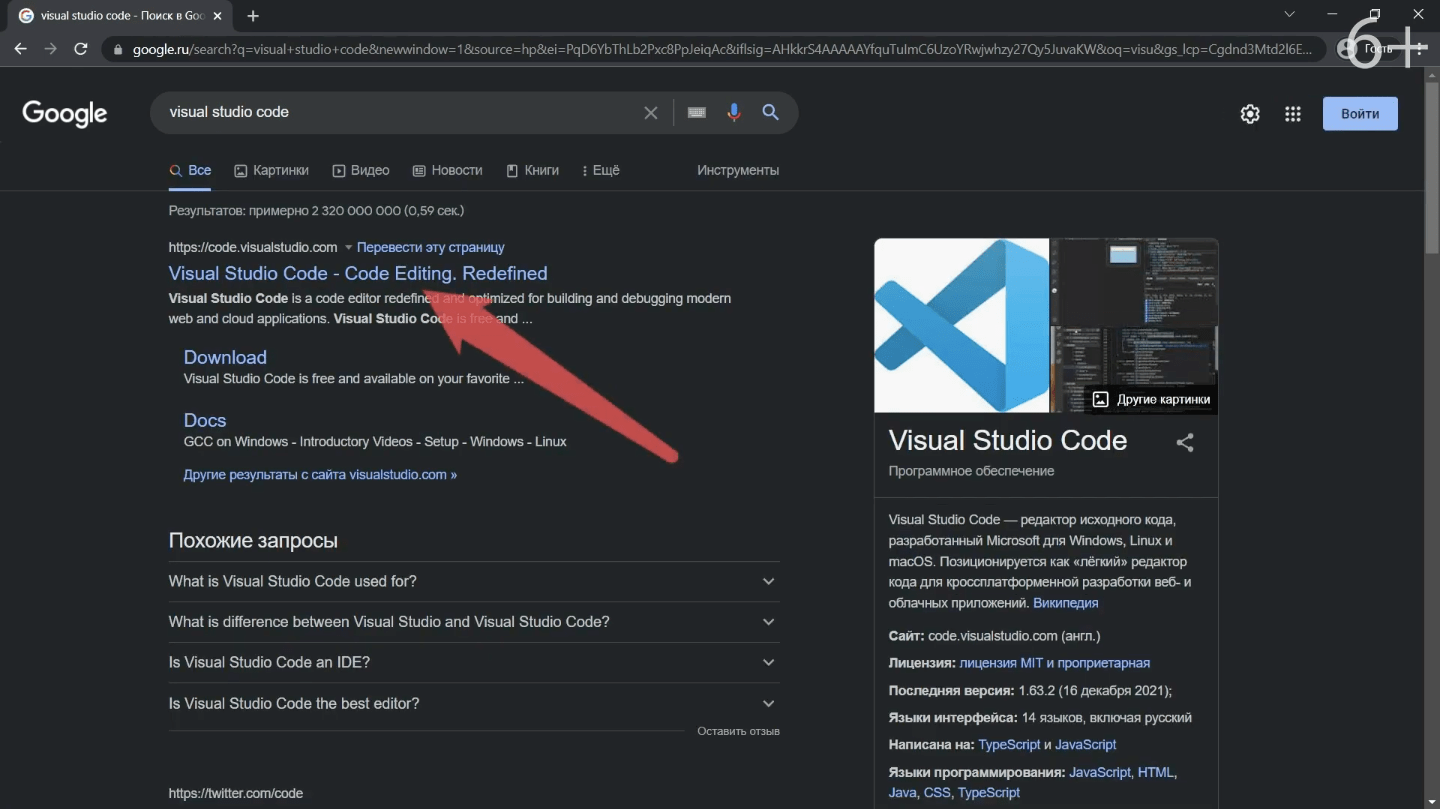Open the Ещё more menu
This screenshot has width=1440, height=809.
601,171
